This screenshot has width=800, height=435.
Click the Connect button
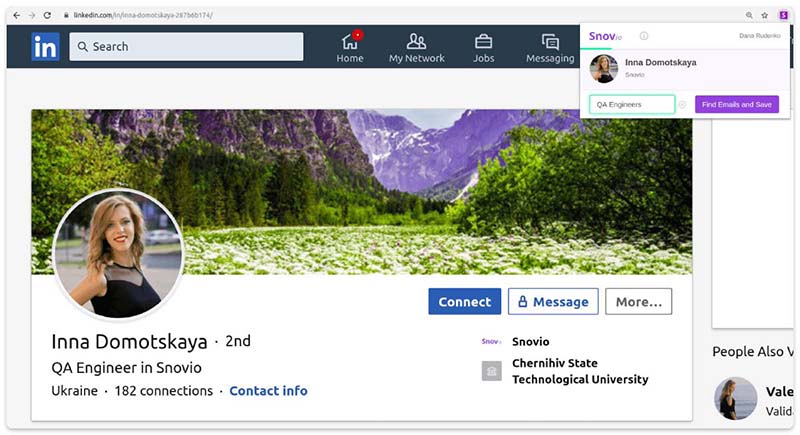465,302
